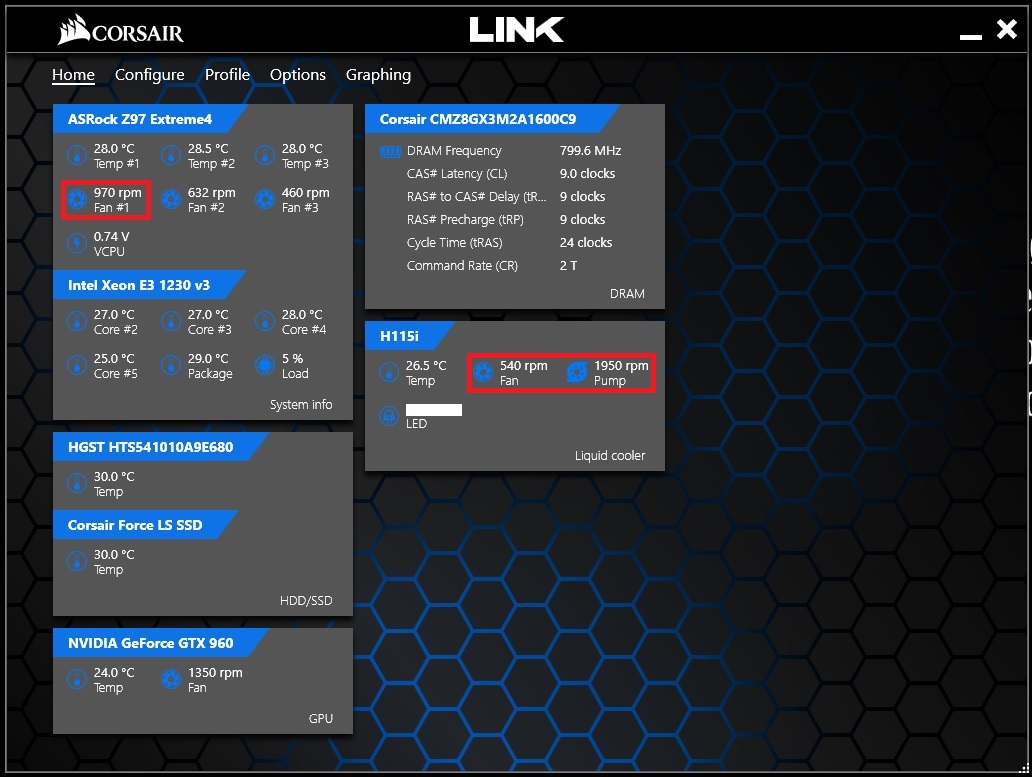
Task: Click the RAS# Precharge (tRP) row
Action: click(506, 220)
